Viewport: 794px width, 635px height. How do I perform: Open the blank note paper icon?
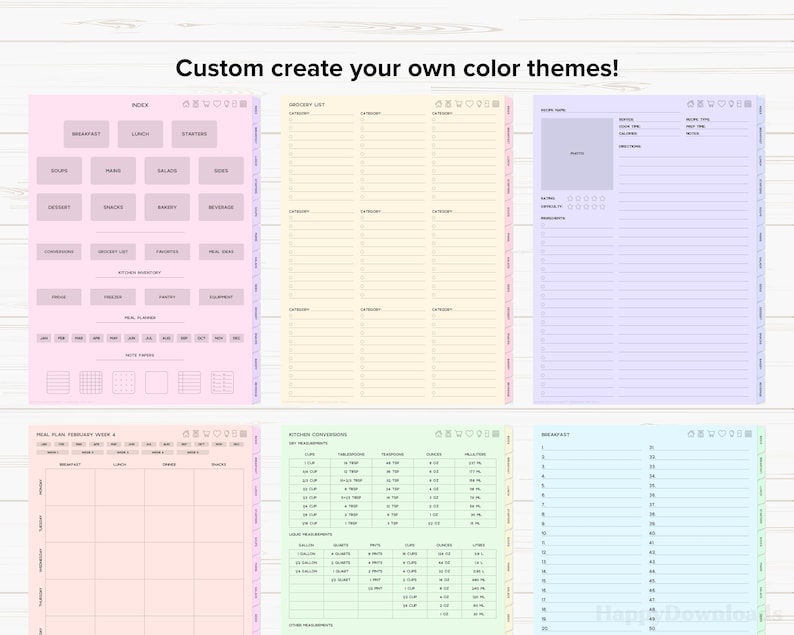coord(156,382)
